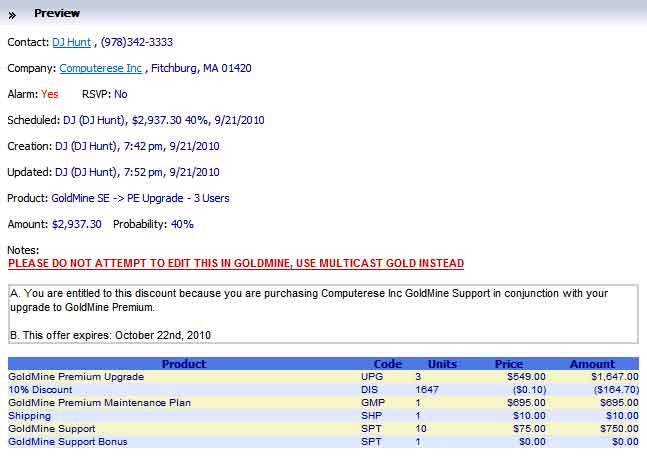Click the product GoldMine SE -> PE Upgrade text
Image resolution: width=647 pixels, height=456 pixels.
coord(140,198)
